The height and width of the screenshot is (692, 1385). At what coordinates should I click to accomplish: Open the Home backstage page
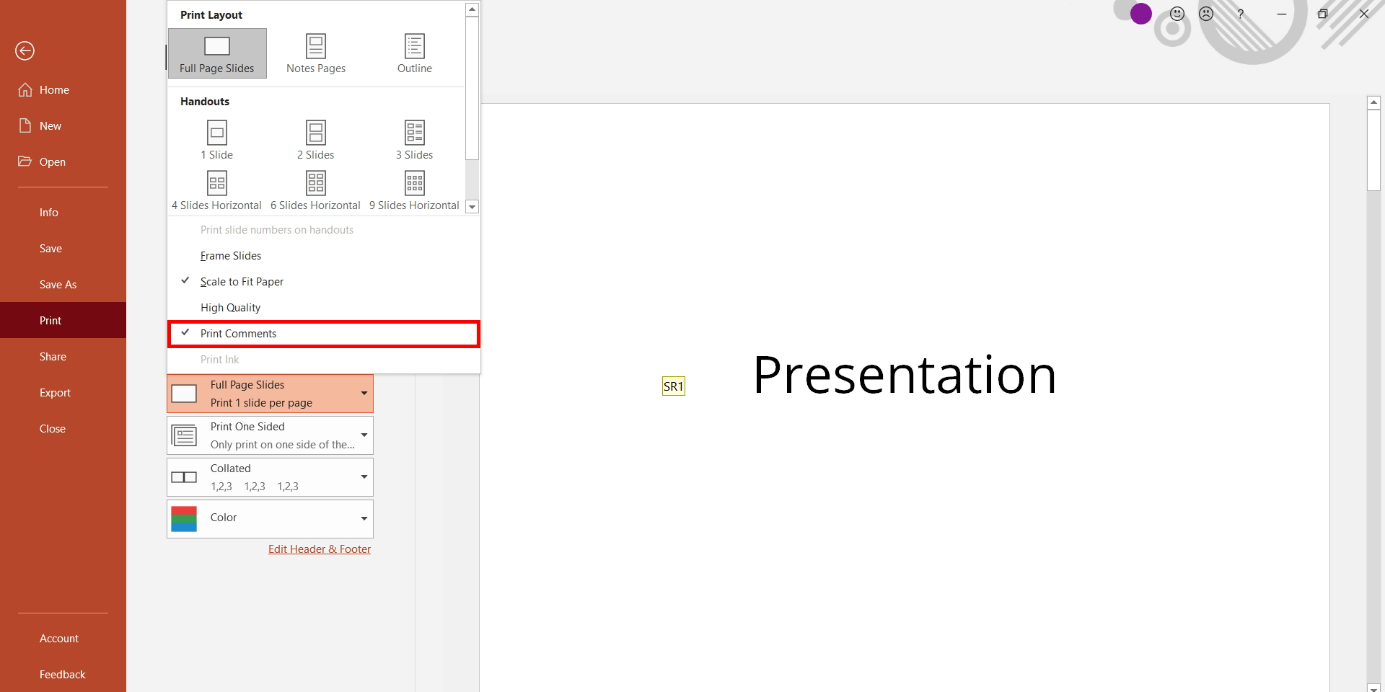pos(63,90)
